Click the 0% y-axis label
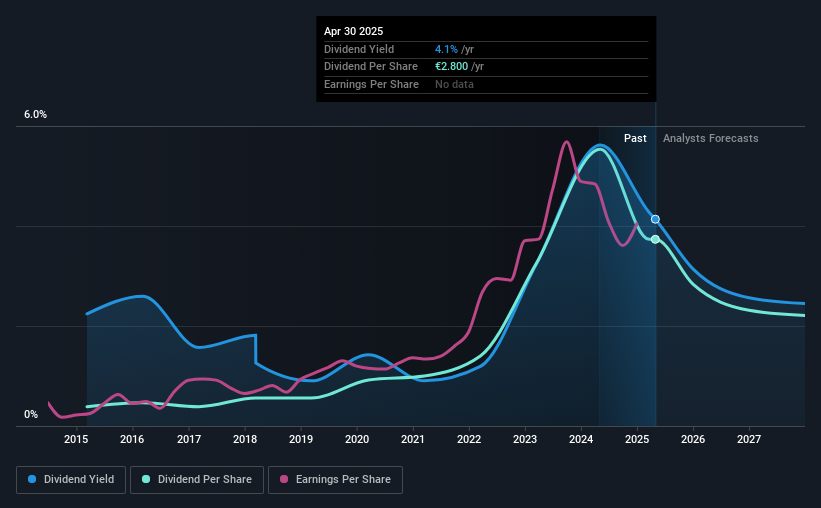Screen dimensions: 821x508 click(x=31, y=414)
